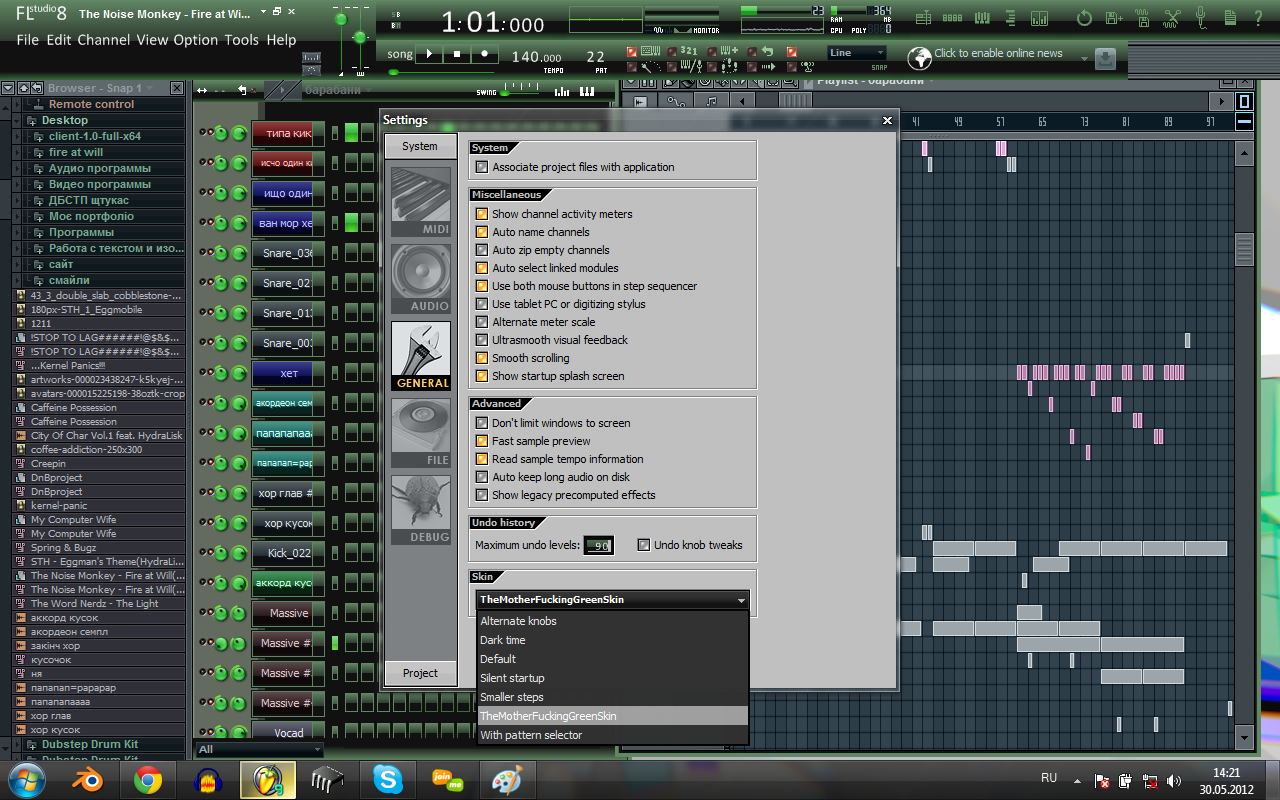Choose With pattern selector skin option
The width and height of the screenshot is (1280, 800).
[613, 735]
